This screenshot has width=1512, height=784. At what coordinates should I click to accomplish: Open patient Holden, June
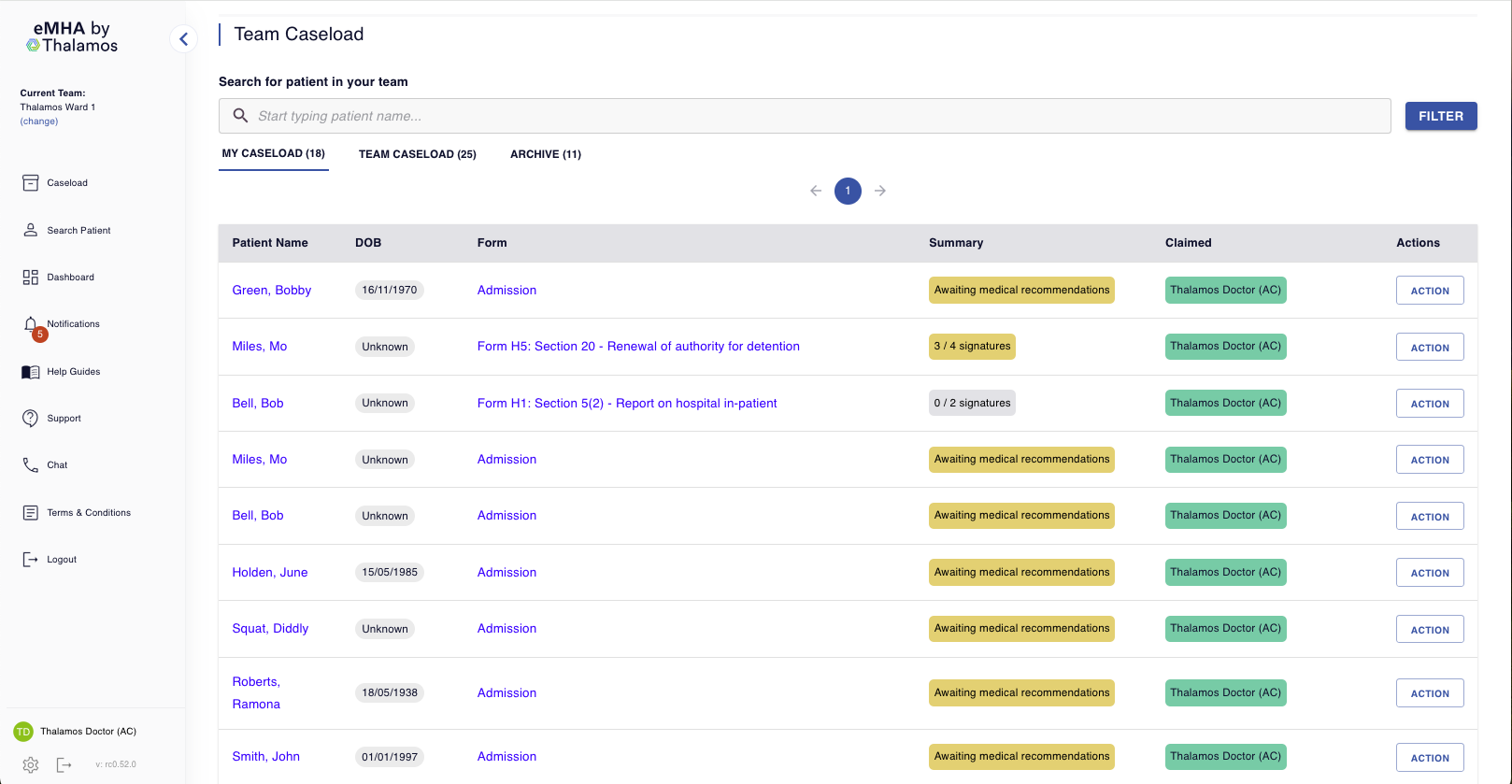pos(270,573)
